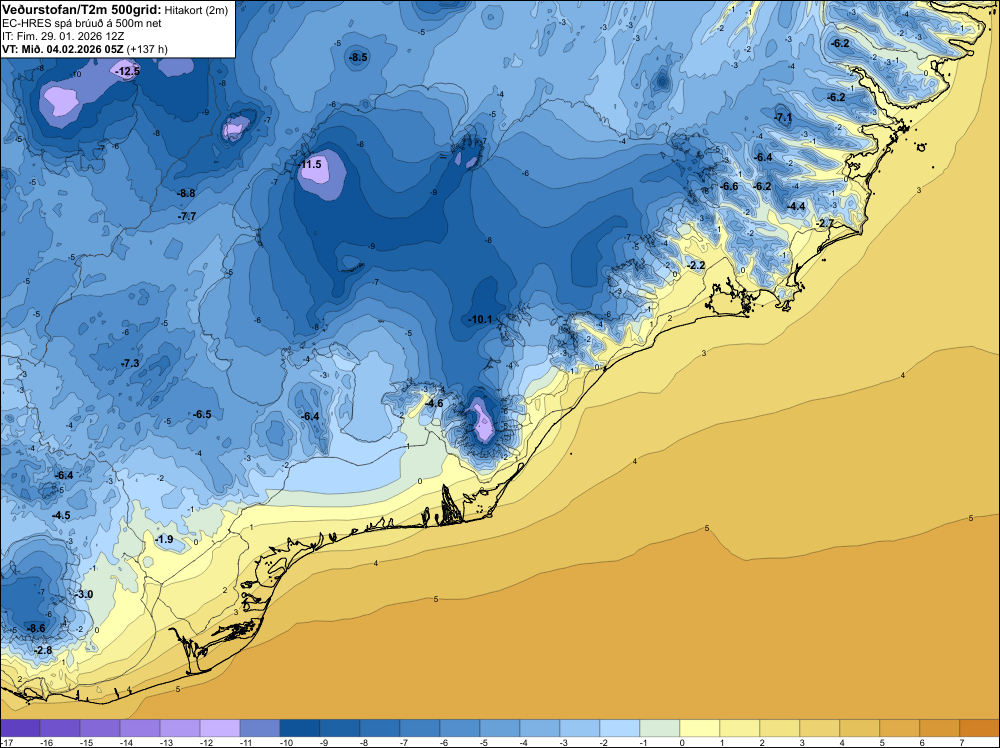This screenshot has height=748, width=1000.
Task: Choose the blue legend swatch between -6 and -5
Action: coord(460,728)
